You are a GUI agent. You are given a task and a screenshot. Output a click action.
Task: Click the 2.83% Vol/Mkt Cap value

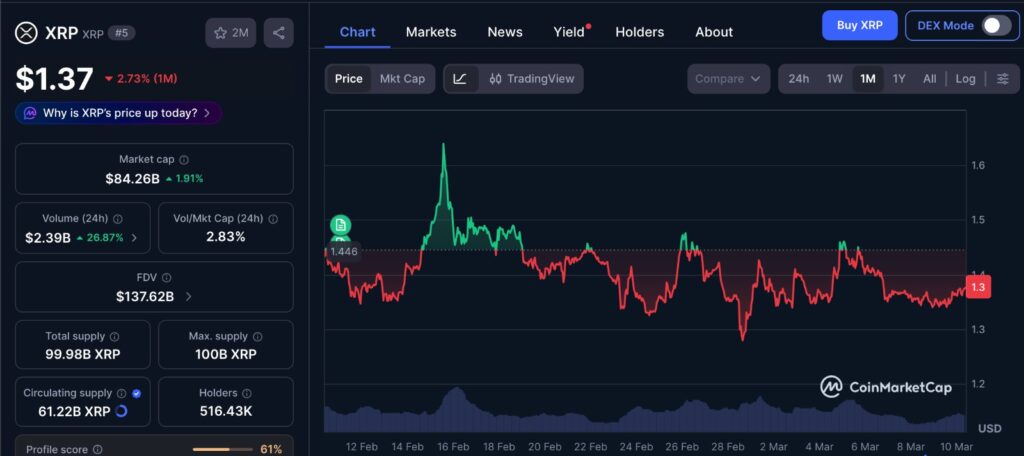coord(225,237)
